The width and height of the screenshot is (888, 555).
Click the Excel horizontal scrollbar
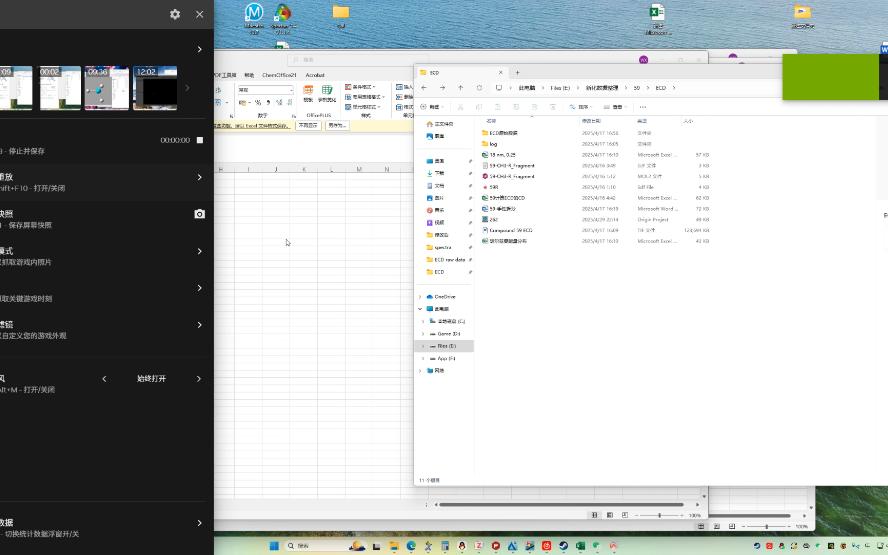tap(562, 504)
